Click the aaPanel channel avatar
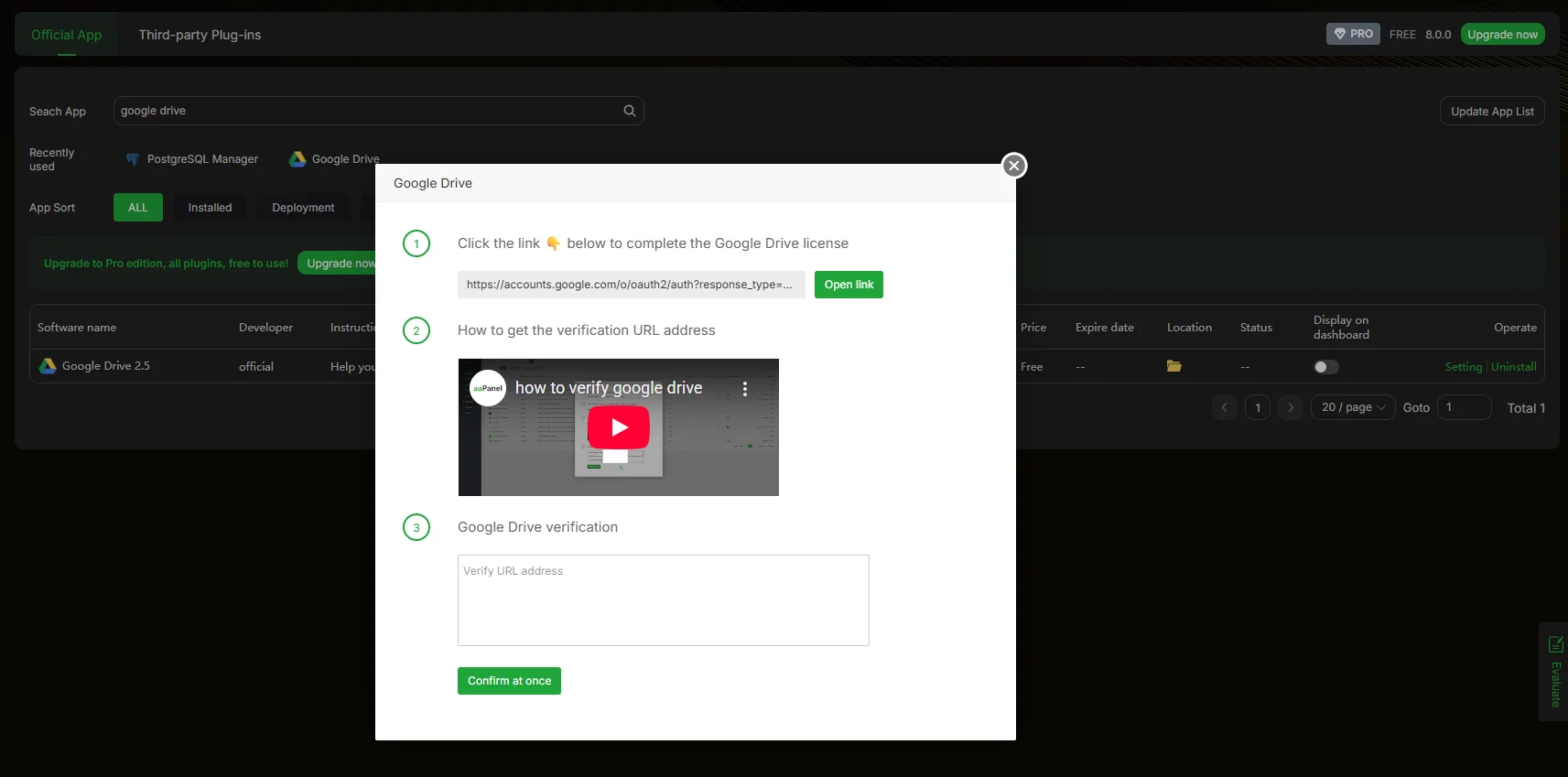 [x=488, y=388]
